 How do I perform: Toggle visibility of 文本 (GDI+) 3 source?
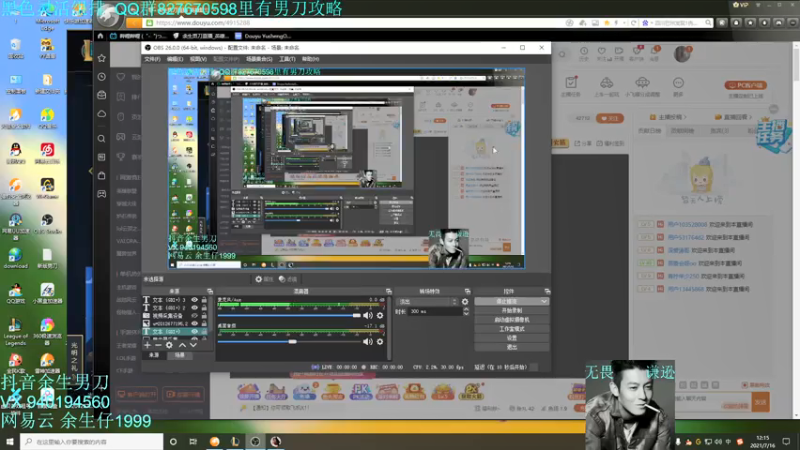[194, 300]
